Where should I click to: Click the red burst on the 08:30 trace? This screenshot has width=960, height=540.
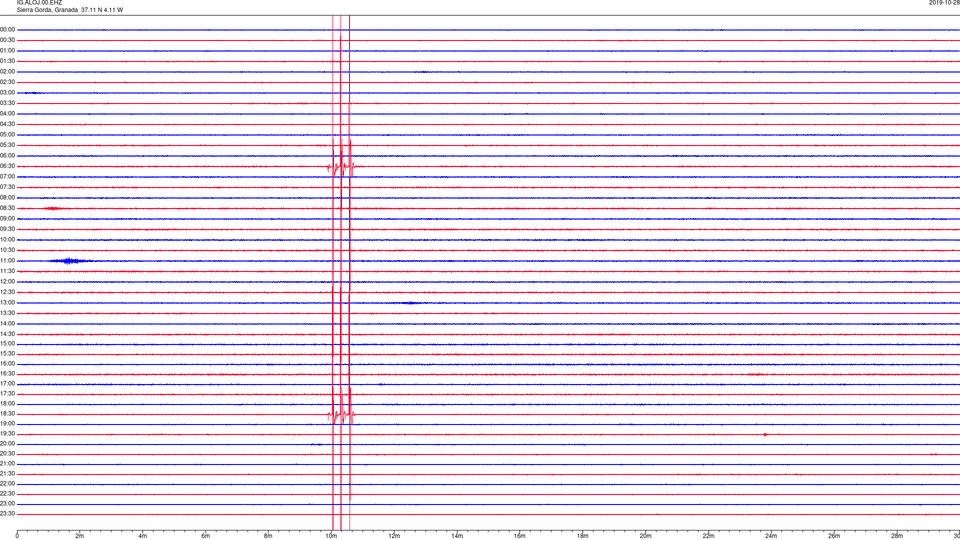[x=53, y=209]
